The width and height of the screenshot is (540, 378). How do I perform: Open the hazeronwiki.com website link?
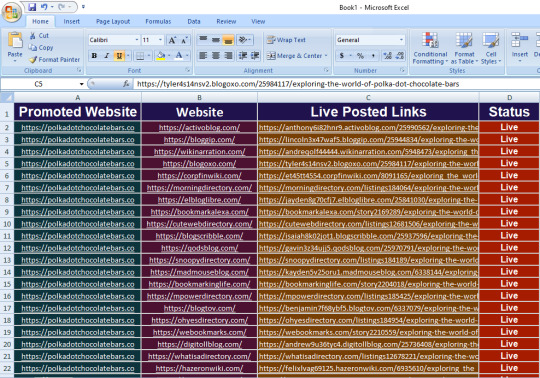pos(199,368)
